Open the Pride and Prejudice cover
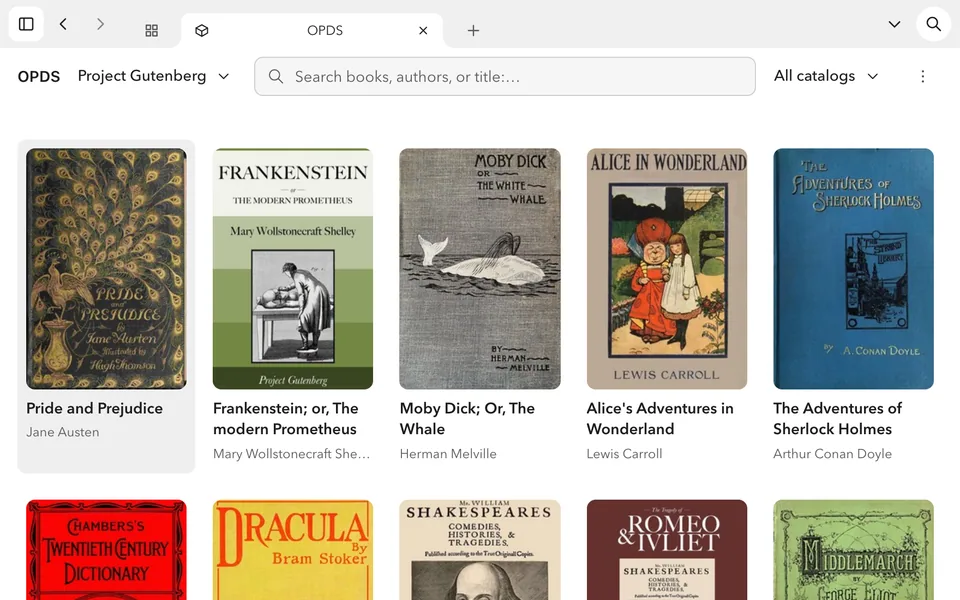960x600 pixels. pos(106,269)
